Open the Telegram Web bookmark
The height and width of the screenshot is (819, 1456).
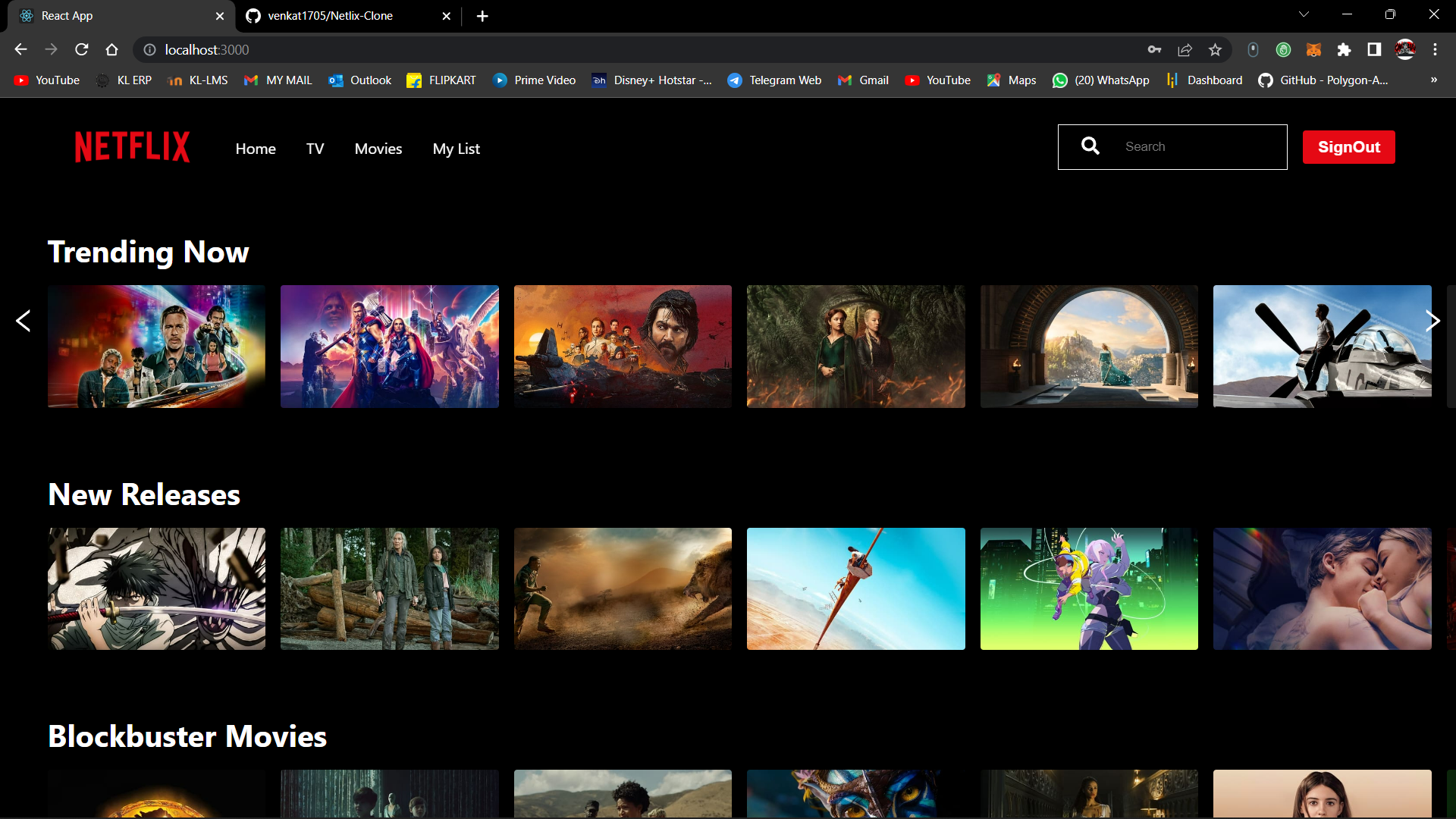click(774, 80)
